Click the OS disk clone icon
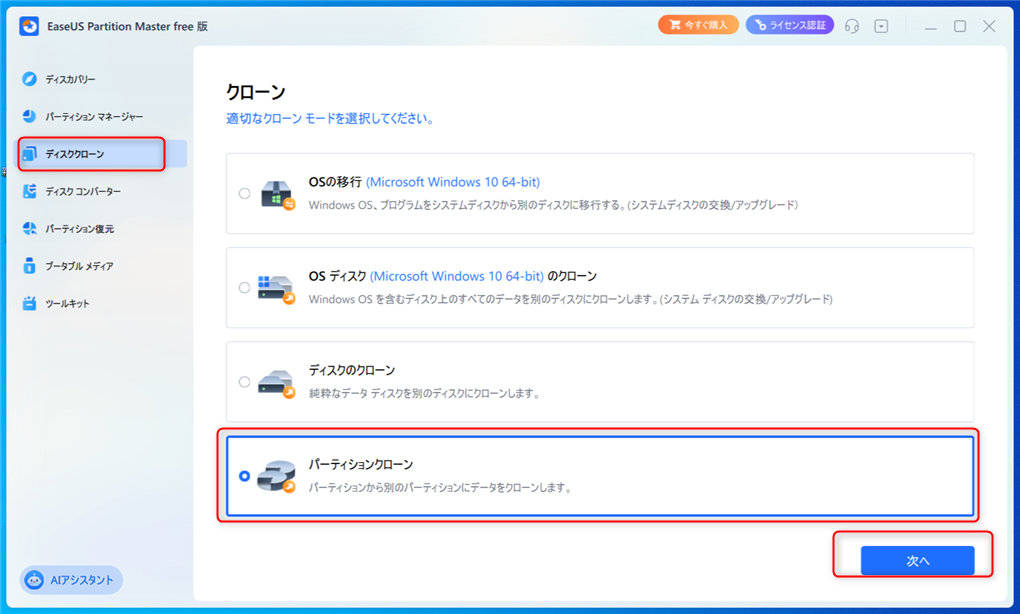This screenshot has width=1020, height=614. 276,289
